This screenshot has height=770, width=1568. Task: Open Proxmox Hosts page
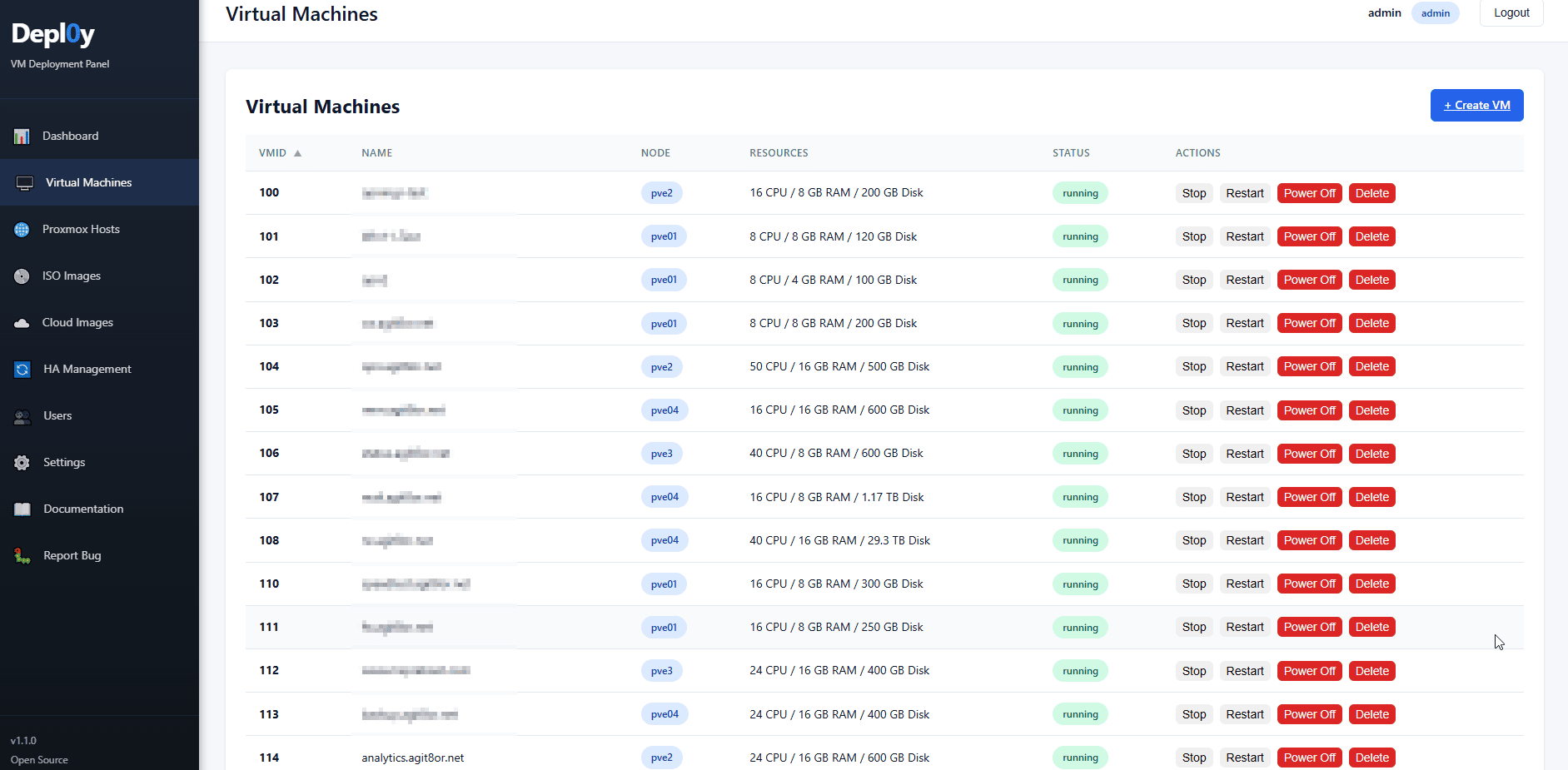(x=99, y=229)
